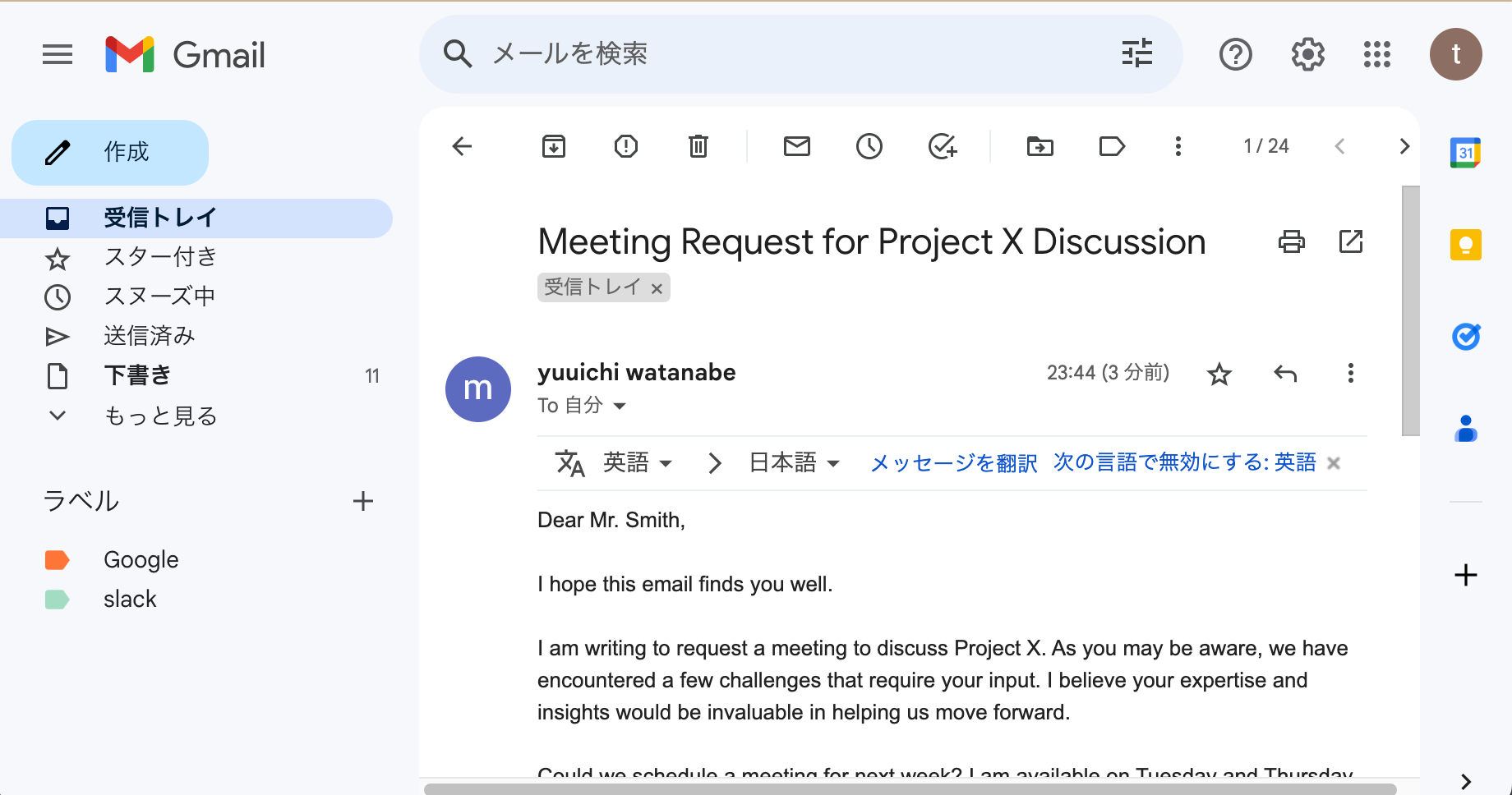Open the 下書き drafts folder

pyautogui.click(x=137, y=376)
